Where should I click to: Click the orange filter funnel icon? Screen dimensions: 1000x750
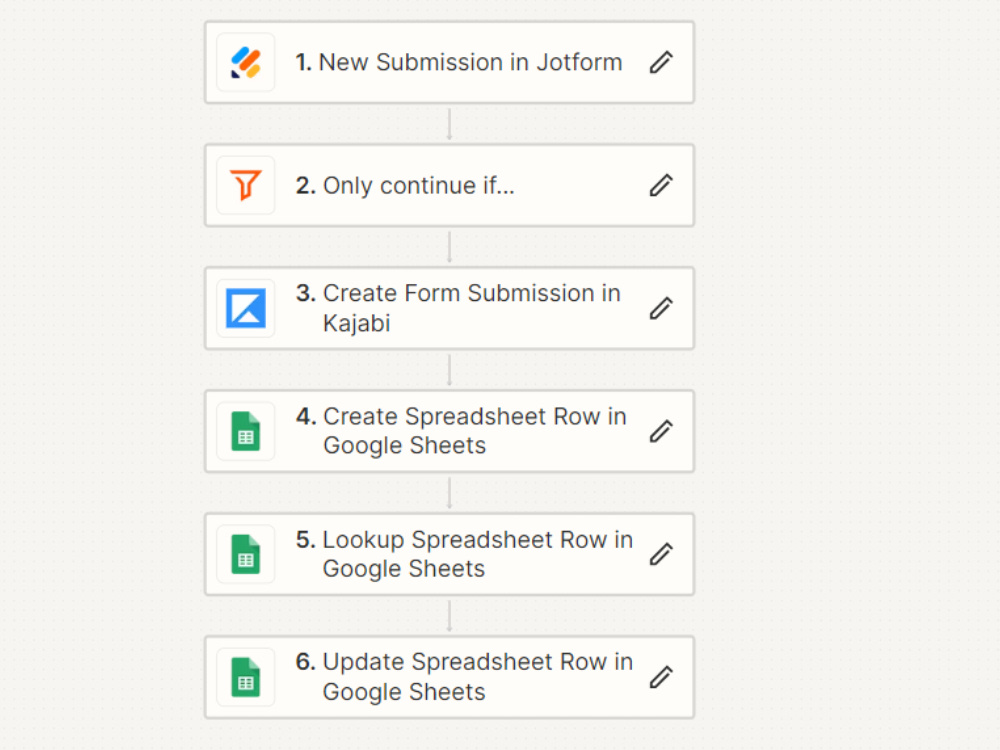246,186
